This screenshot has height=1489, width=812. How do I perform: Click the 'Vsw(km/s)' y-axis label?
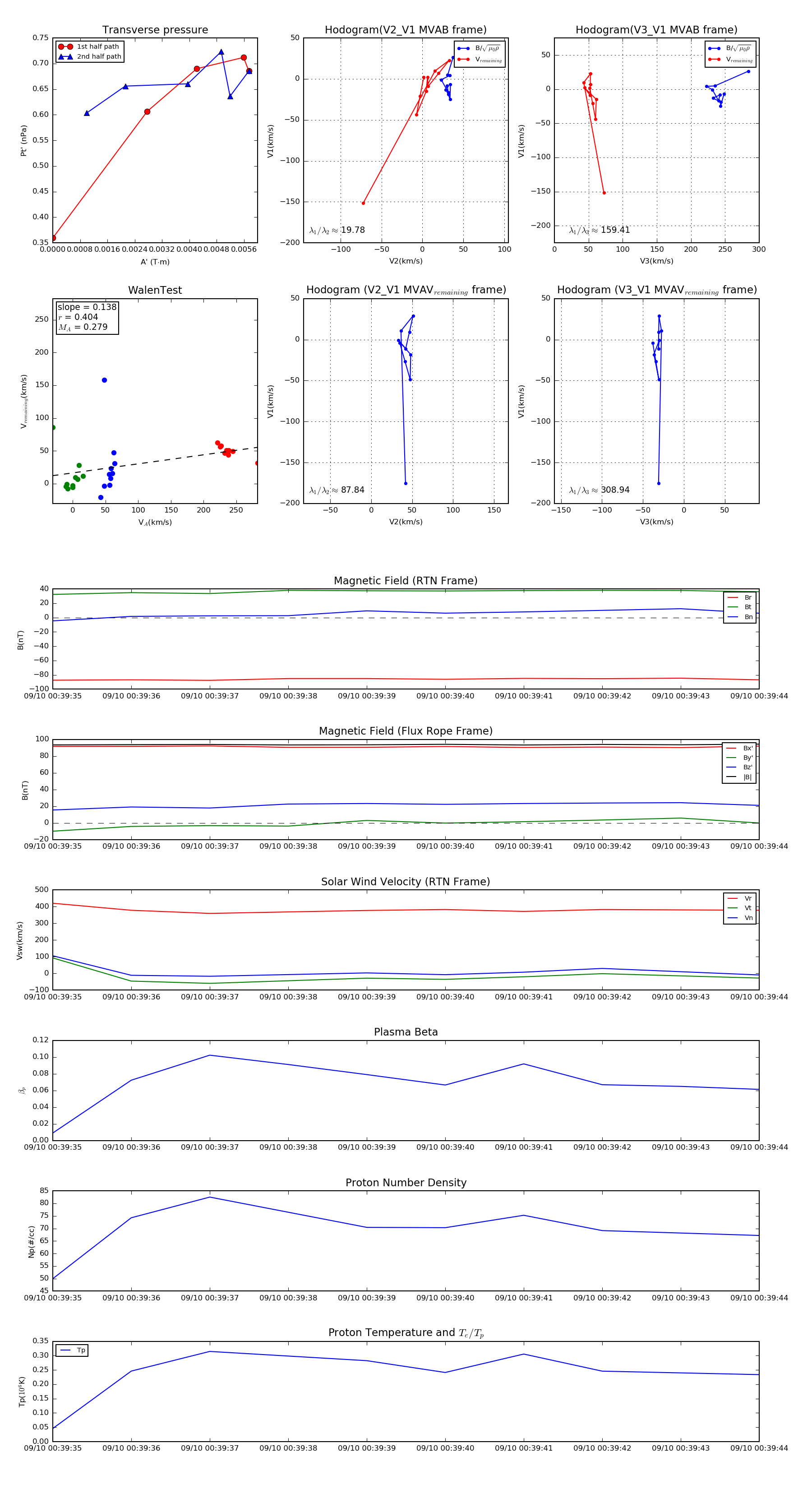20,940
